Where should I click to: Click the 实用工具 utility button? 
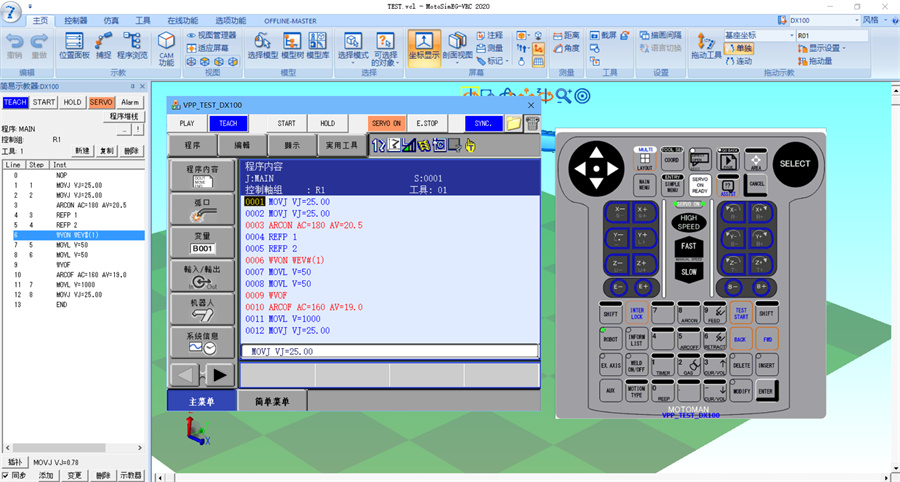click(x=342, y=146)
